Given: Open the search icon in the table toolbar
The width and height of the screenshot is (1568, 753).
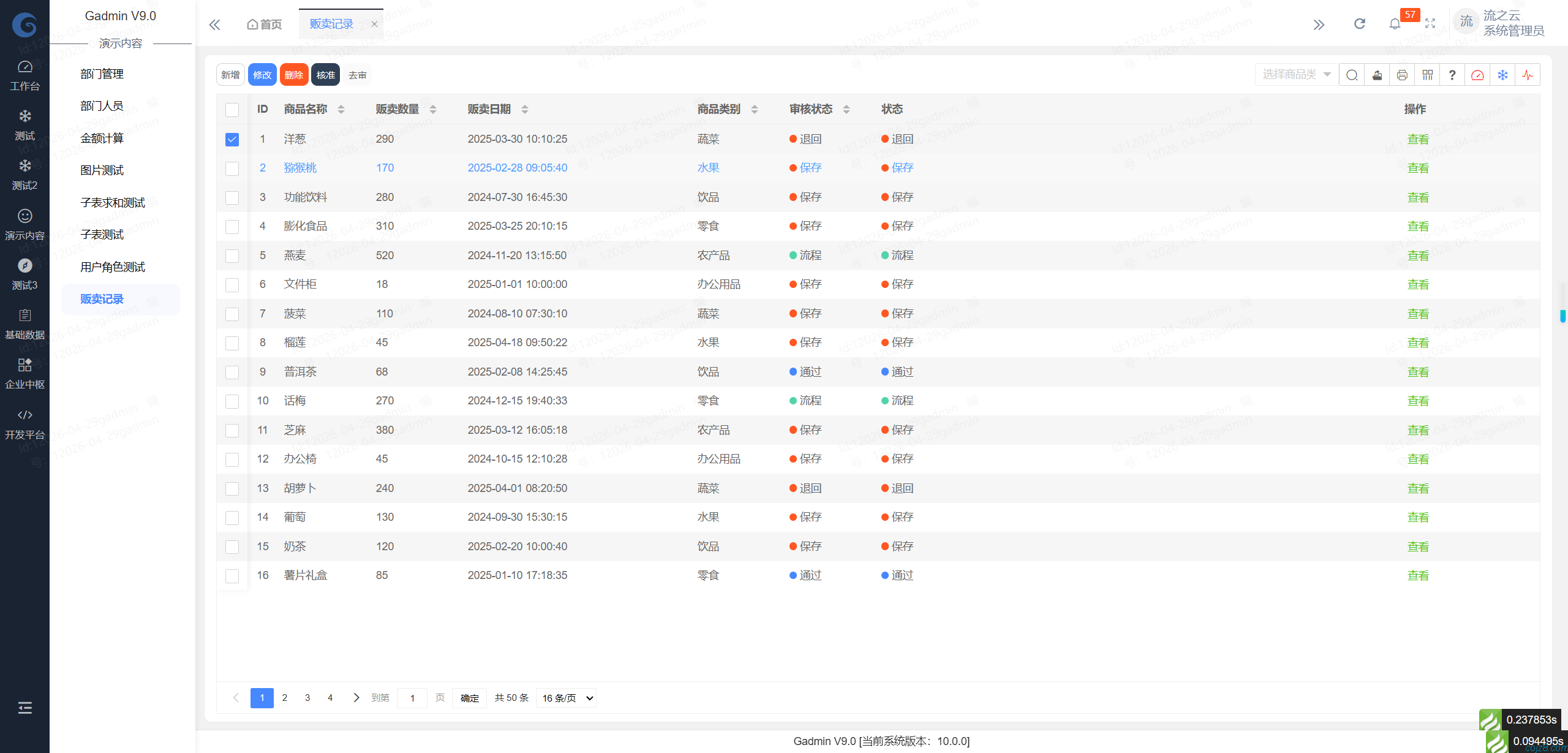Looking at the screenshot, I should pos(1352,74).
